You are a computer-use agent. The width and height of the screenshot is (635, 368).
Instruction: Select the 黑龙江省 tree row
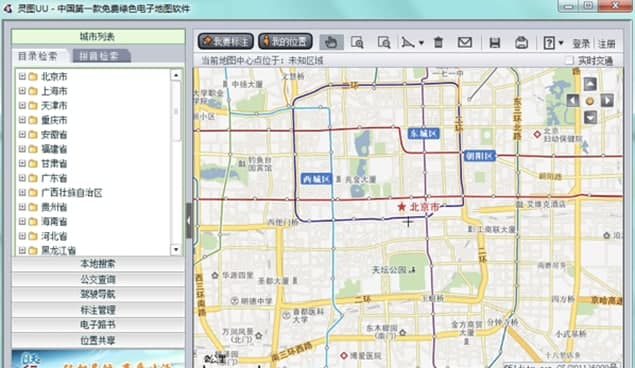(x=58, y=250)
